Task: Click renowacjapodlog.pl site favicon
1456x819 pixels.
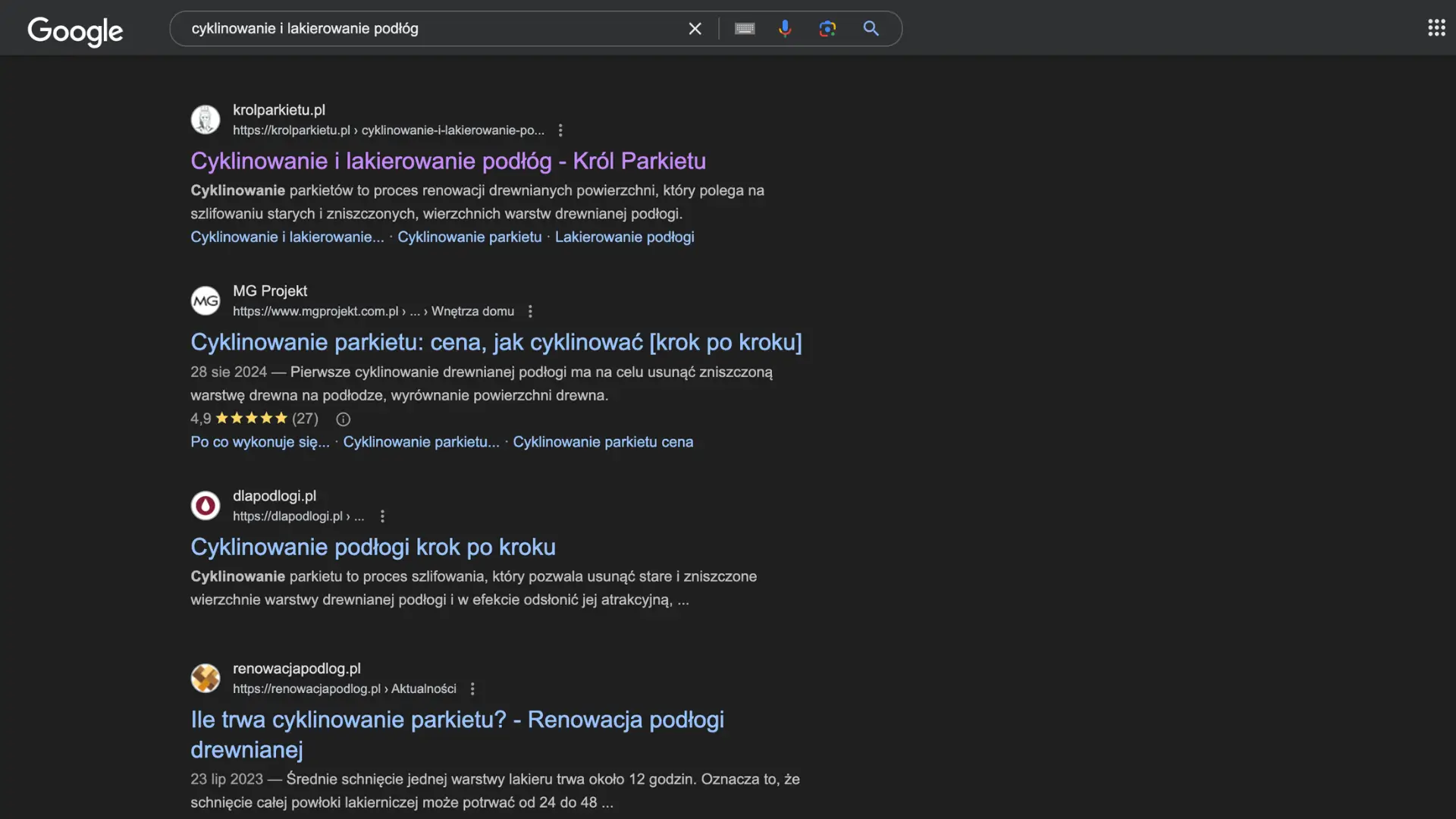Action: click(206, 678)
